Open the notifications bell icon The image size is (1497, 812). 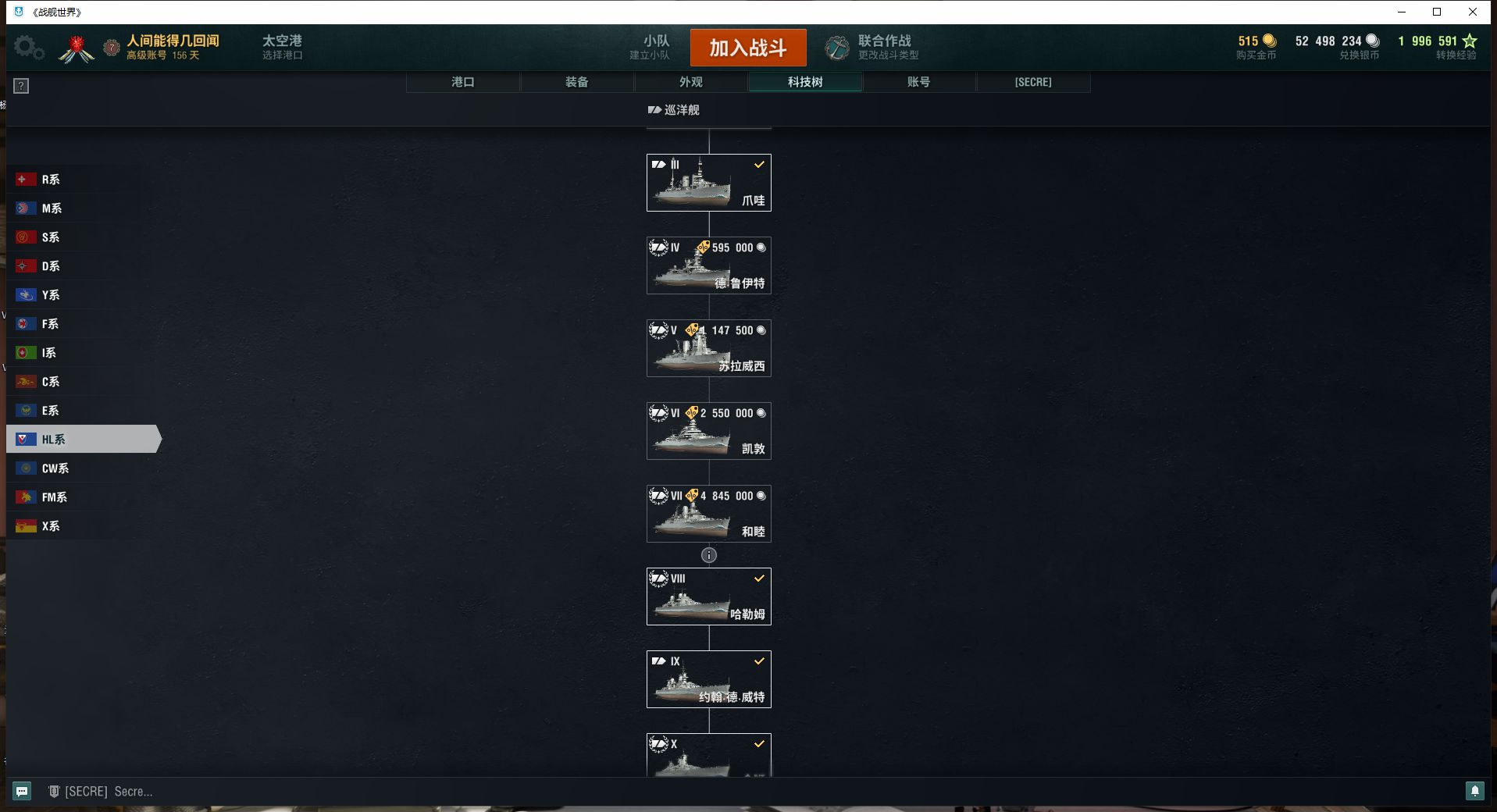[x=1474, y=791]
